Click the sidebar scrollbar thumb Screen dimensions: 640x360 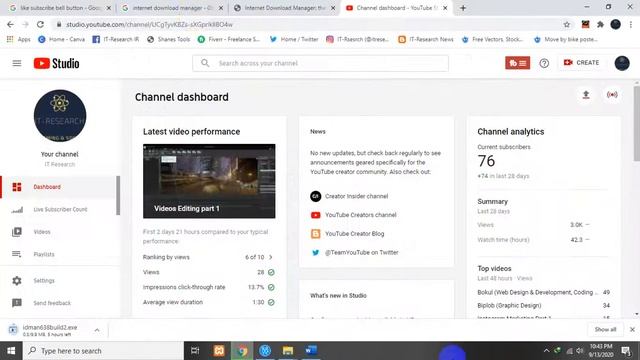click(118, 195)
